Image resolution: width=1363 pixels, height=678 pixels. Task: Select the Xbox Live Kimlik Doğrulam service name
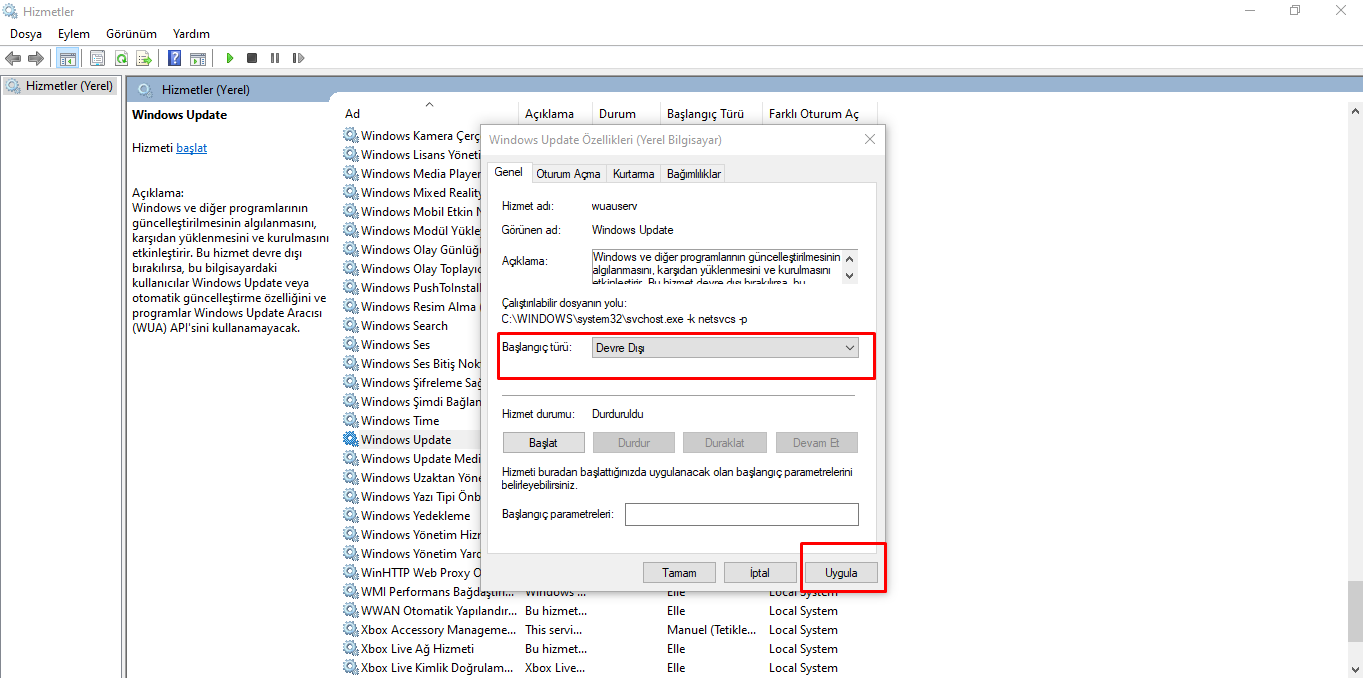click(439, 667)
